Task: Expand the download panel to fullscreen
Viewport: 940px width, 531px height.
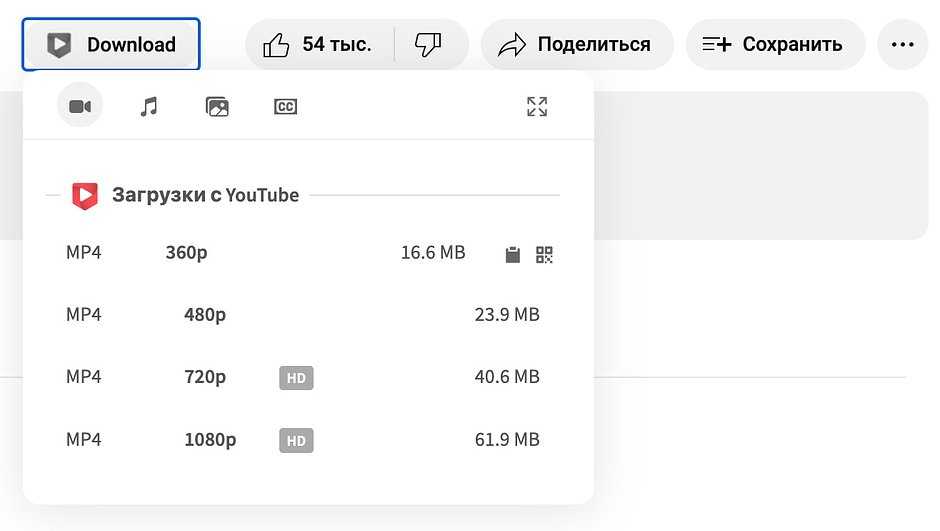Action: coord(537,106)
